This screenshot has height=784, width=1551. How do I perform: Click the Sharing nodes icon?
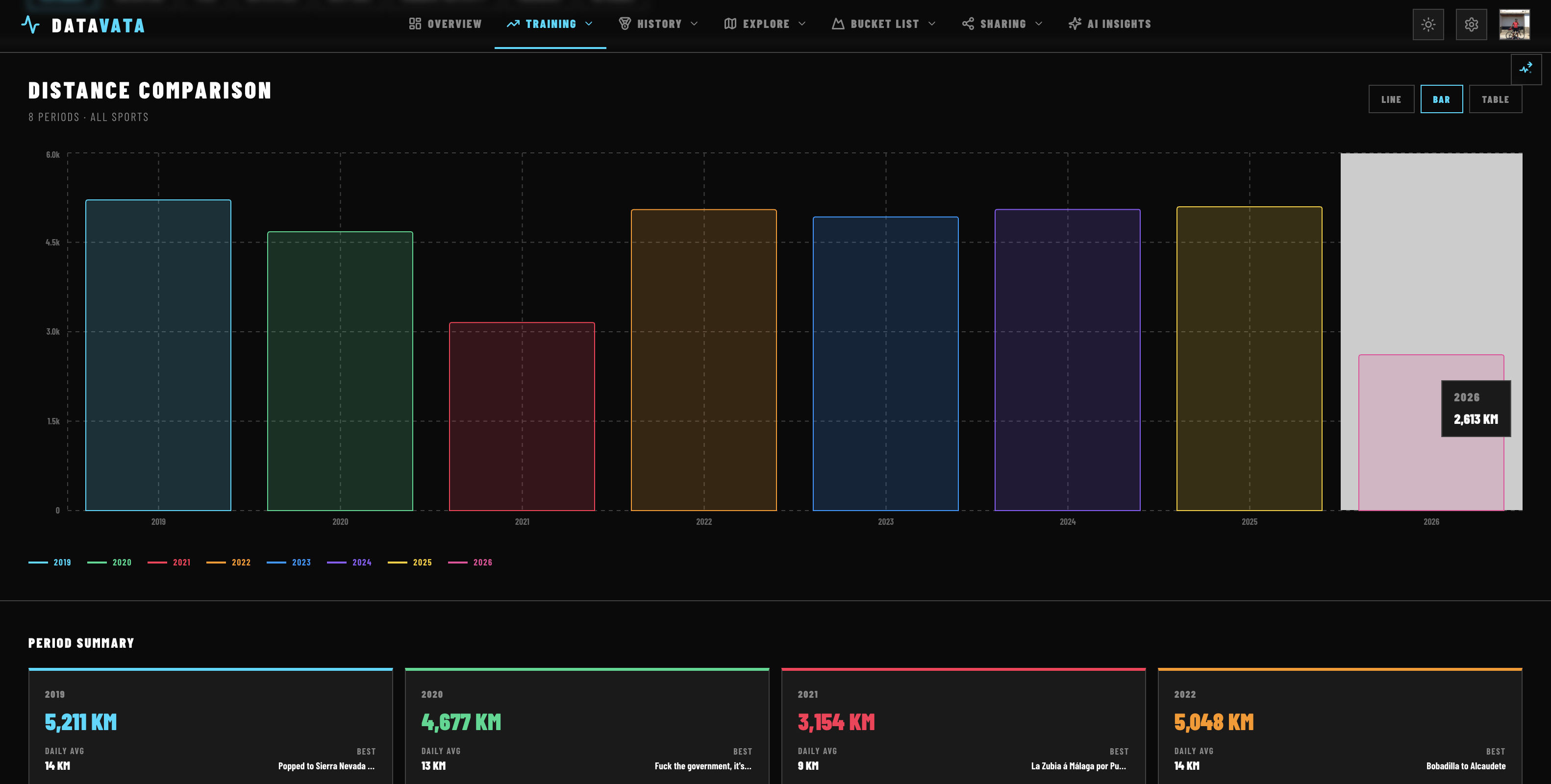click(968, 24)
